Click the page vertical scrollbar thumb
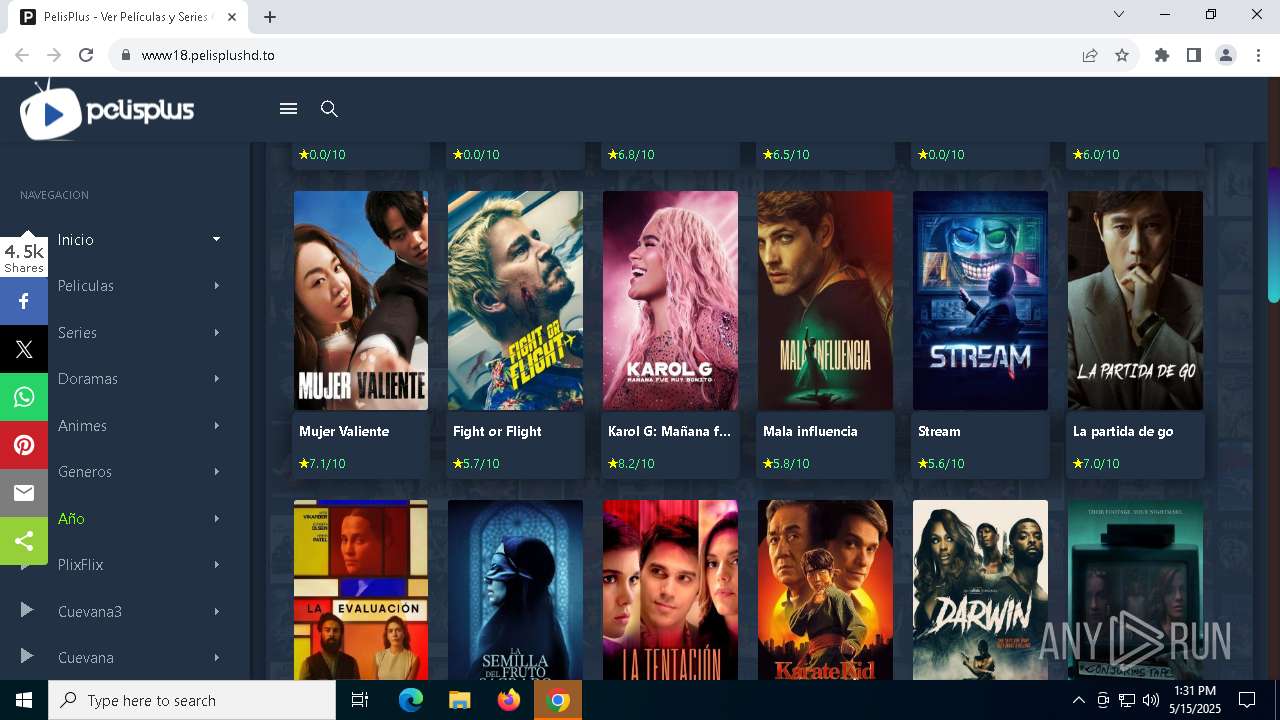This screenshot has width=1280, height=720. tap(1274, 235)
